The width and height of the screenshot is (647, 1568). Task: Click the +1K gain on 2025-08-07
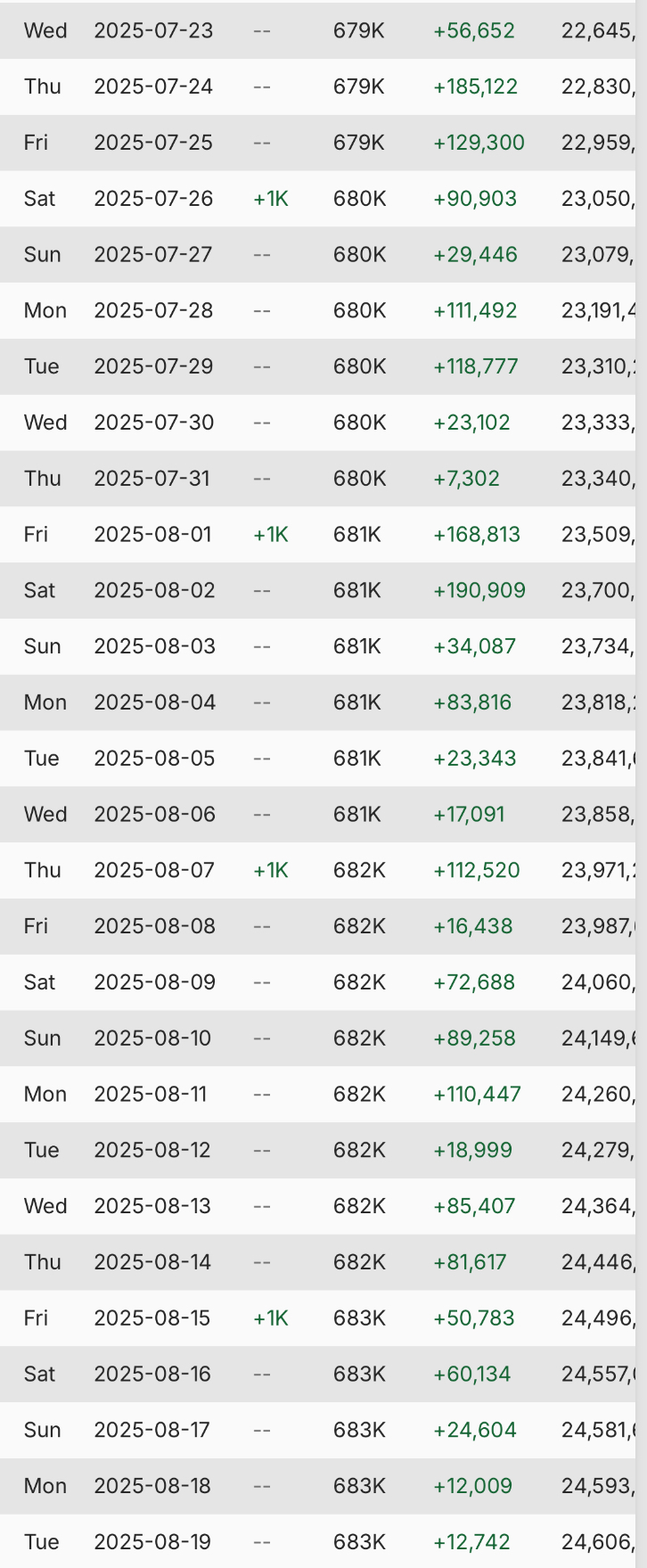coord(271,870)
